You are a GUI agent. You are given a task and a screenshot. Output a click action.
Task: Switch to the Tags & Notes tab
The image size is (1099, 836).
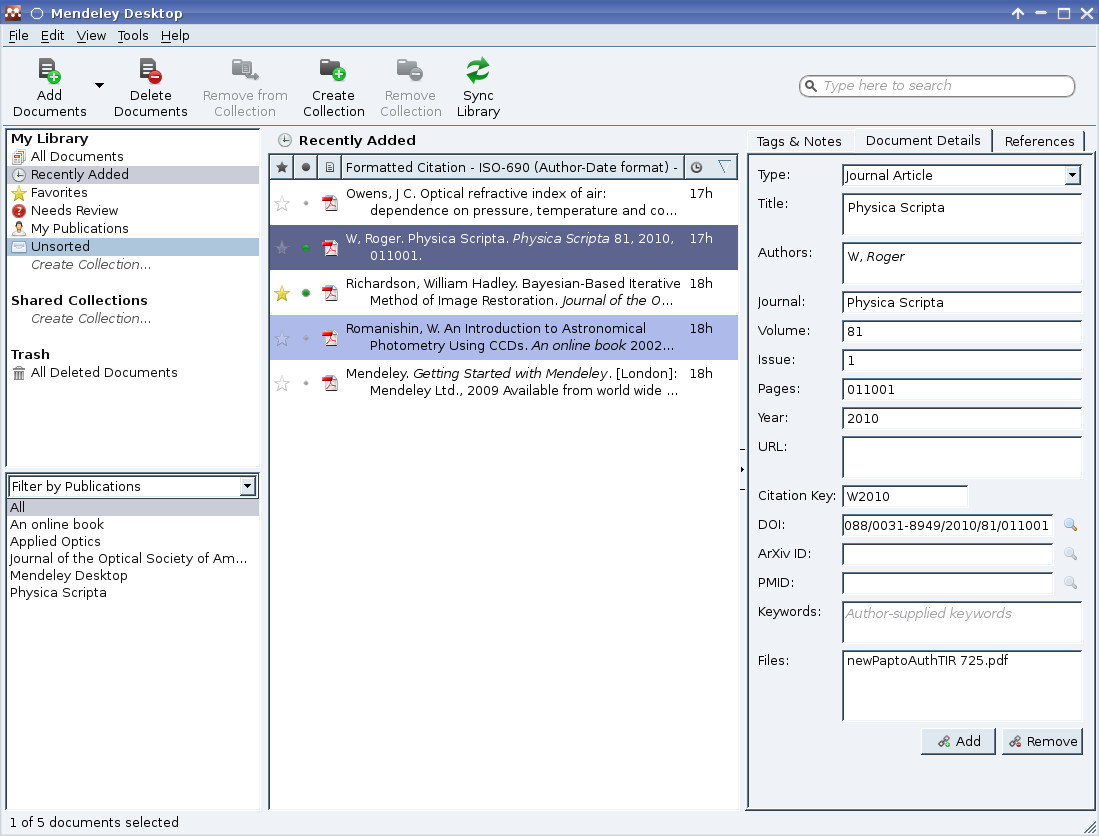tap(799, 142)
